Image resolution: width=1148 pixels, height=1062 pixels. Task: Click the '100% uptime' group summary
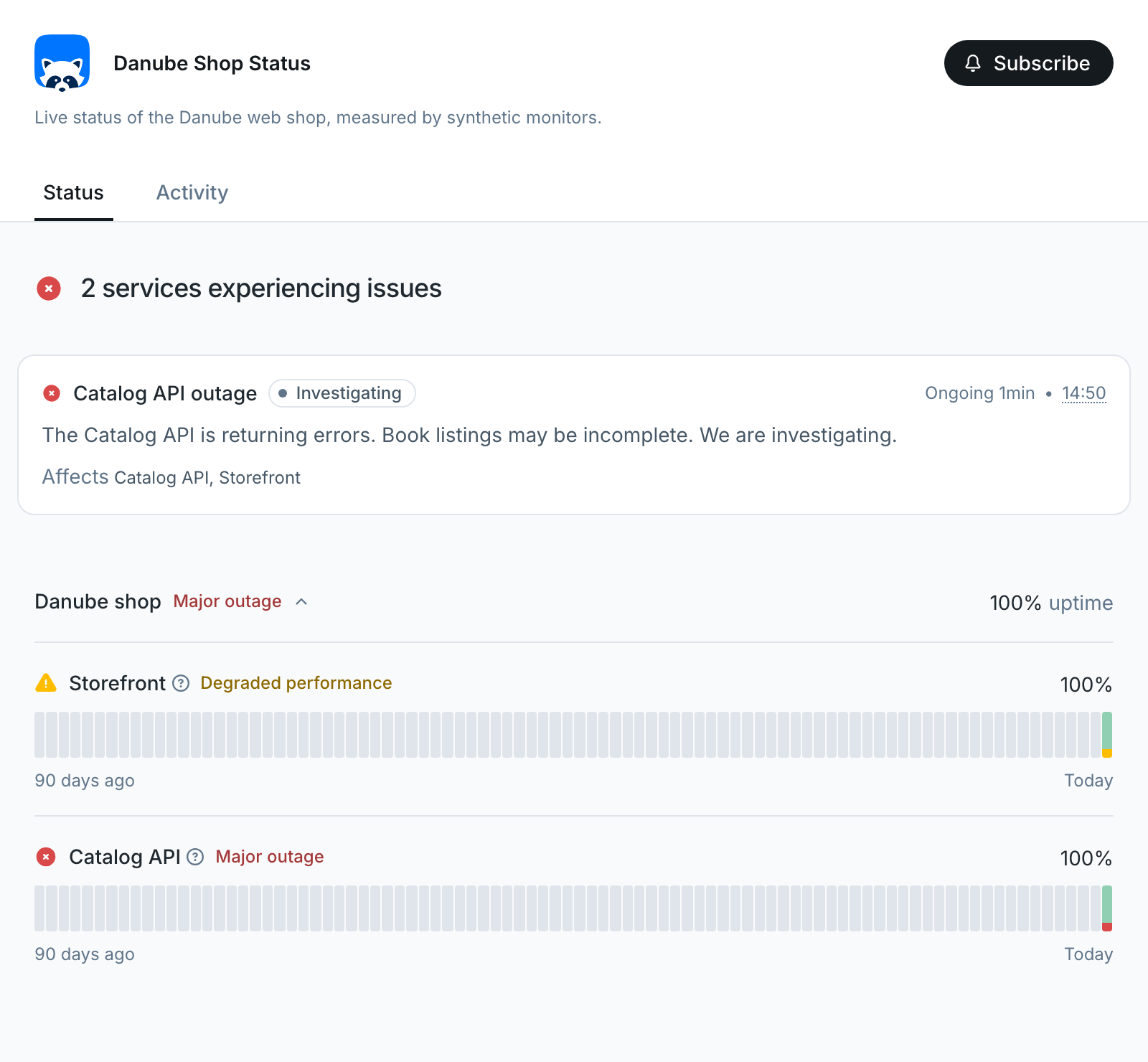pyautogui.click(x=1051, y=603)
